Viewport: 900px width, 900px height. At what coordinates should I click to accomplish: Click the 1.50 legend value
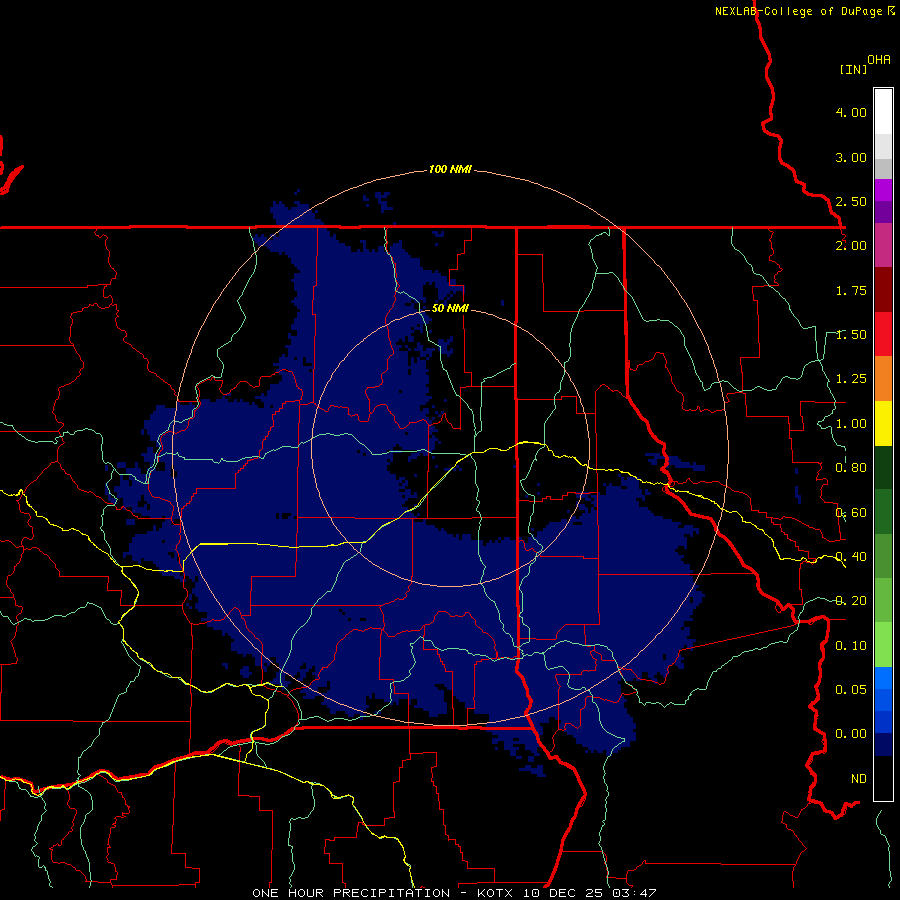point(851,335)
